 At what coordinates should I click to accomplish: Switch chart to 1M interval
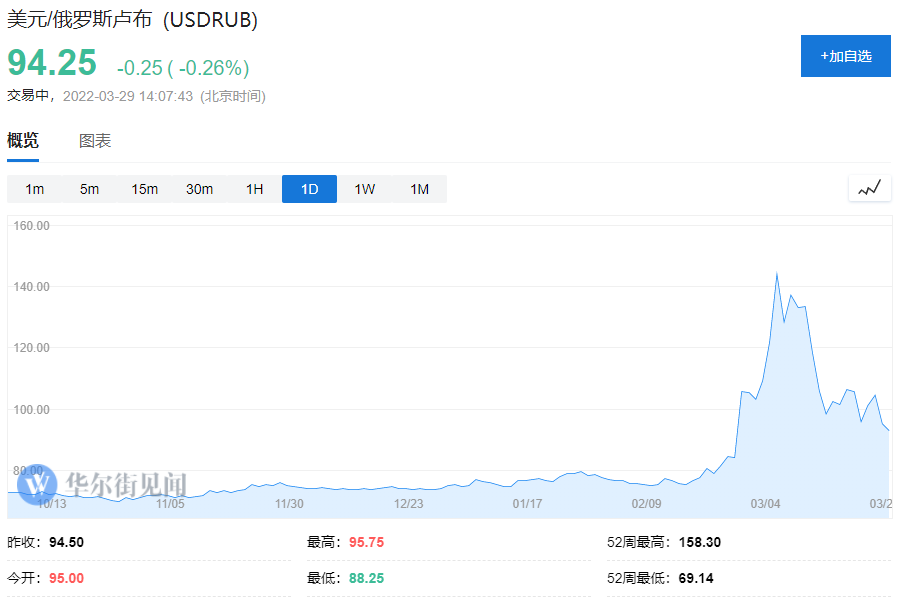419,189
